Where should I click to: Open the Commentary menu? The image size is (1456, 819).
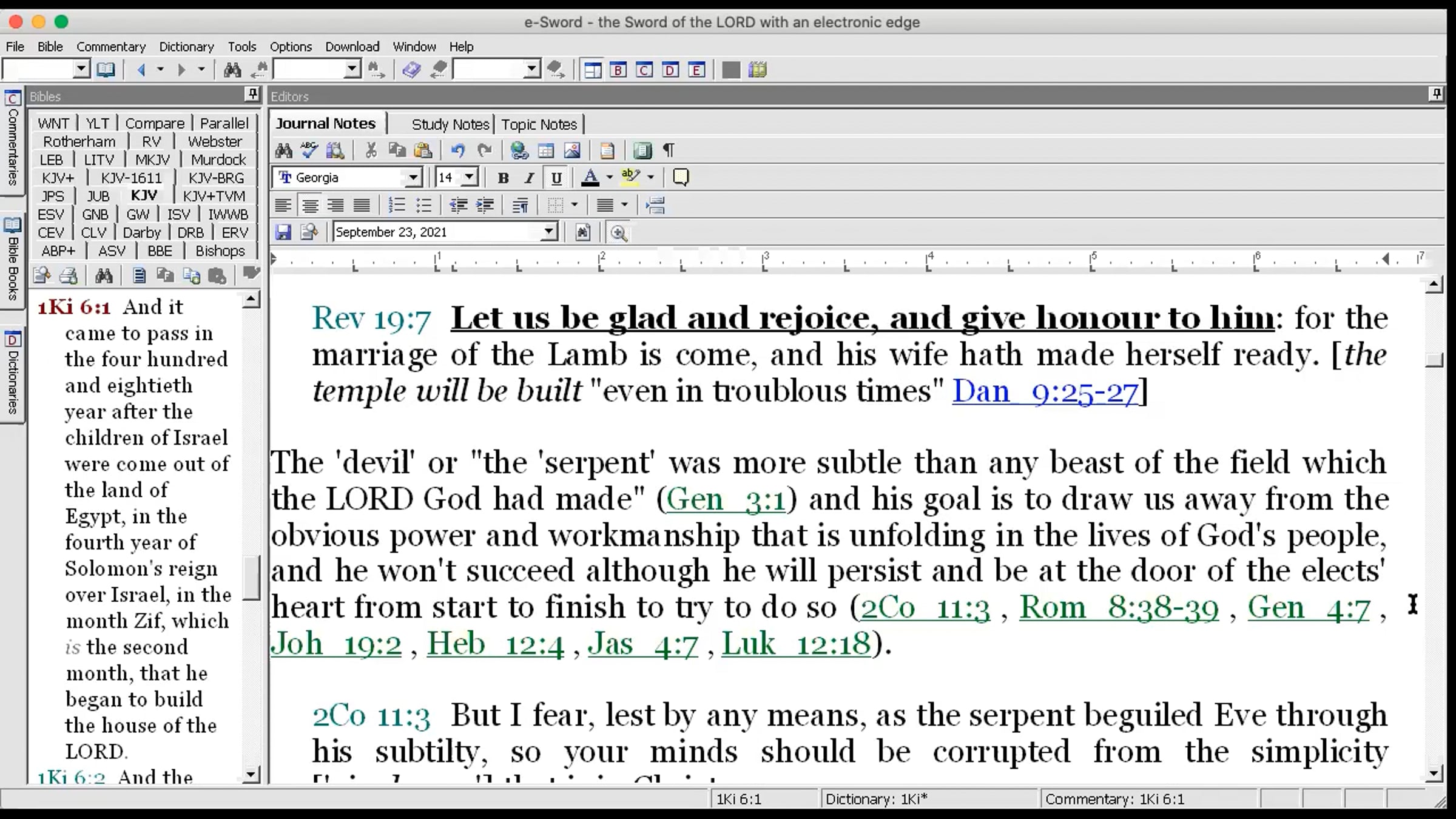point(111,47)
